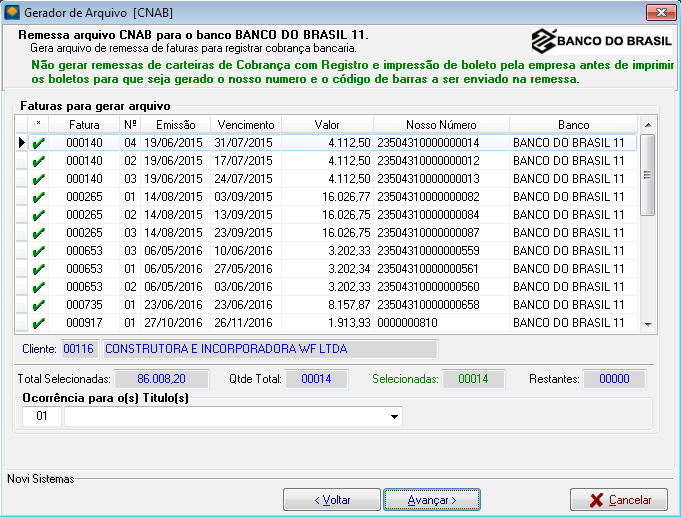681x517 pixels.
Task: Click row pointer arrow beside fatura 000140 parcela 04
Action: pos(22,143)
